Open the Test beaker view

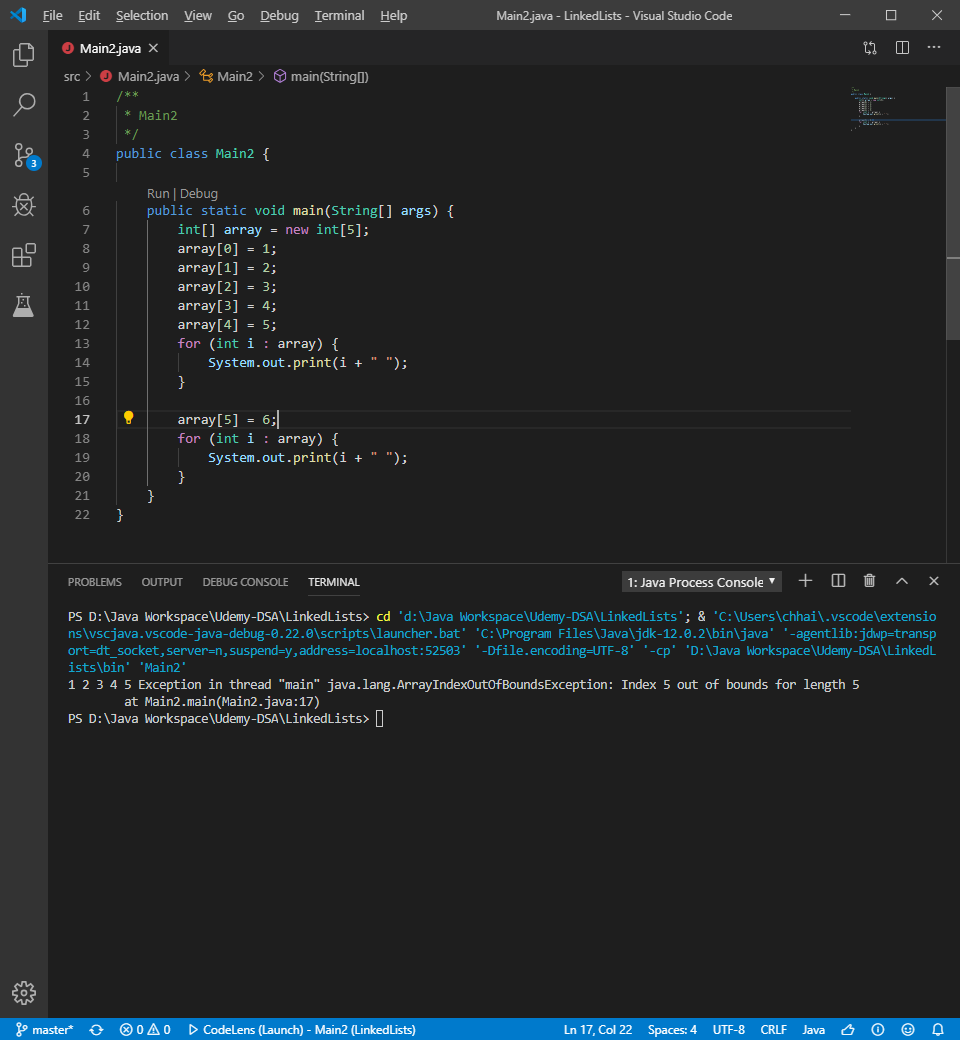click(23, 305)
